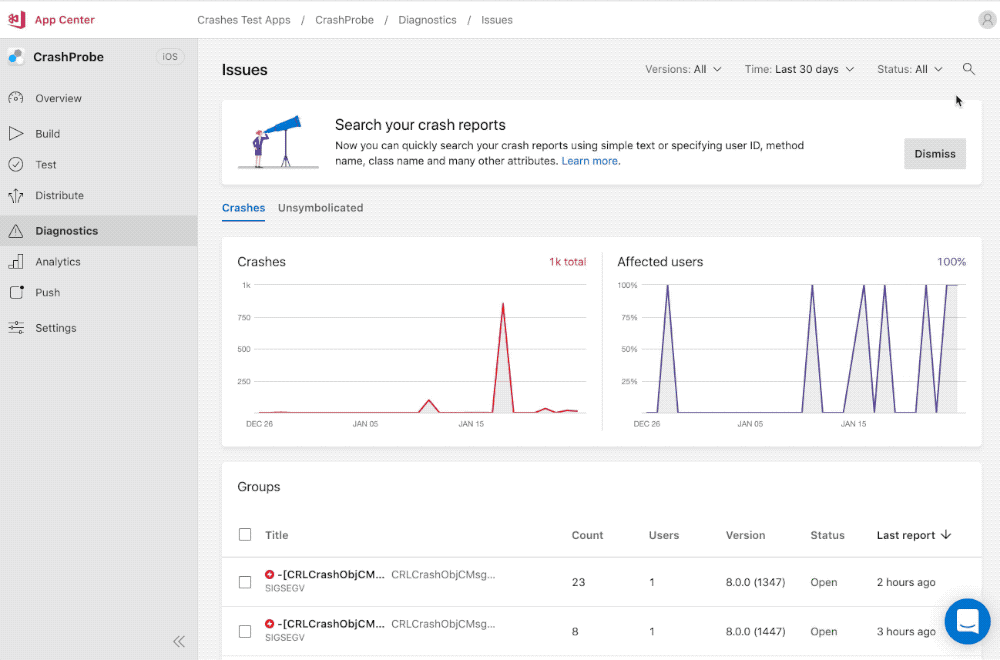
Task: Expand the Versions: All dropdown
Action: pos(682,69)
